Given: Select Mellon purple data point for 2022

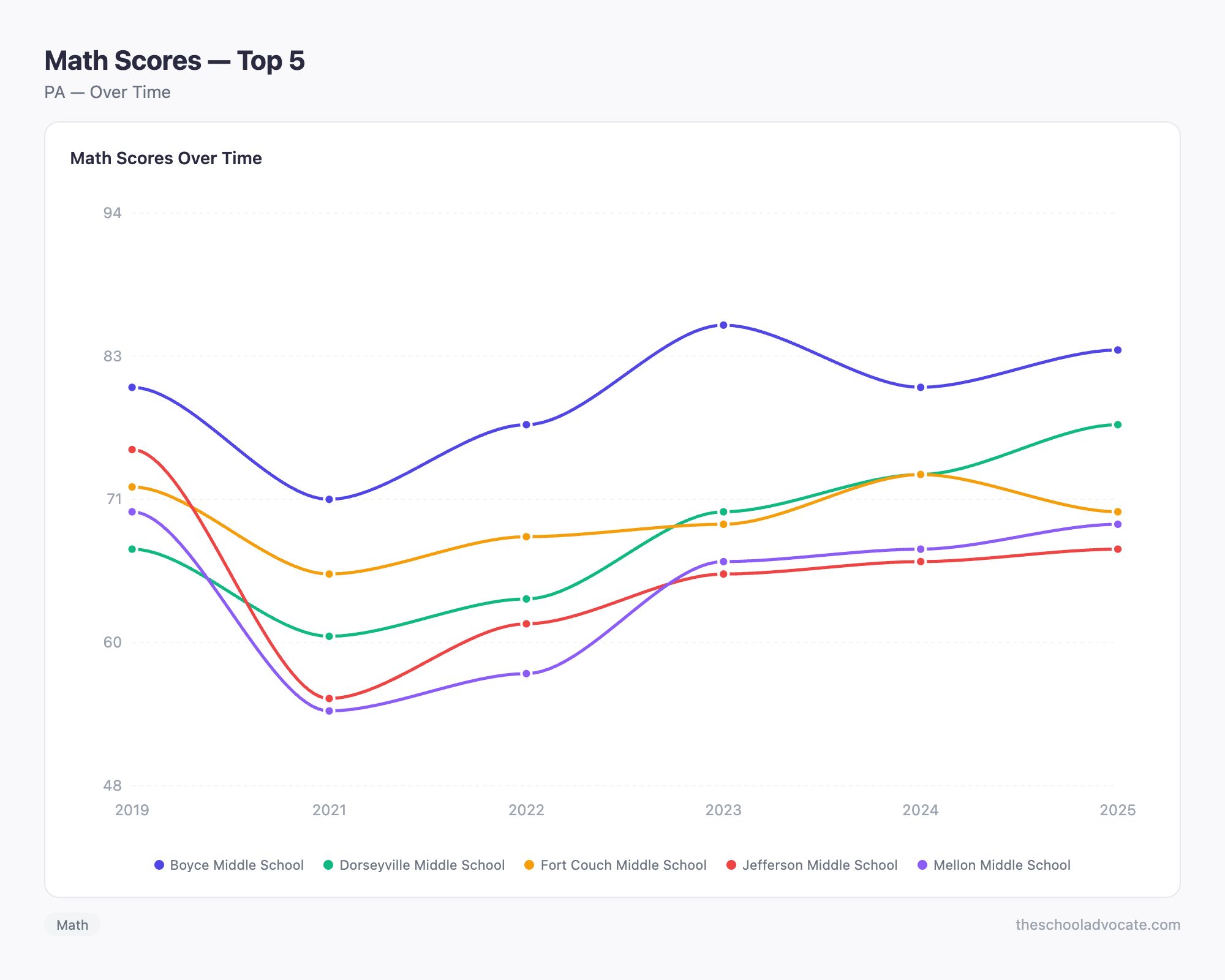Looking at the screenshot, I should (526, 674).
